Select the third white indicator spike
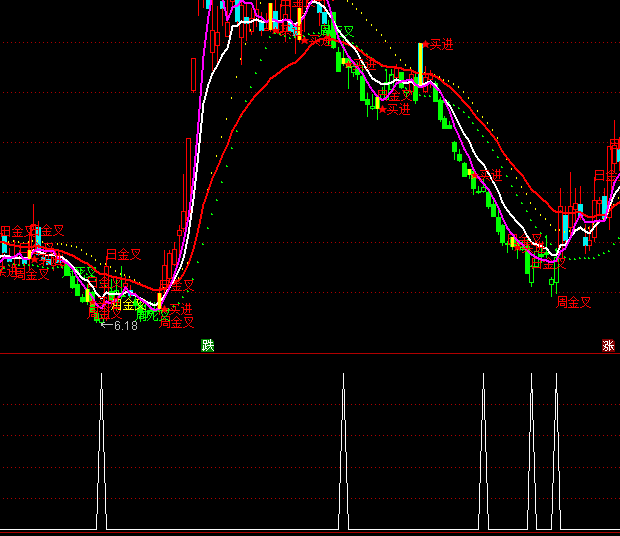The width and height of the screenshot is (620, 536). [x=483, y=450]
